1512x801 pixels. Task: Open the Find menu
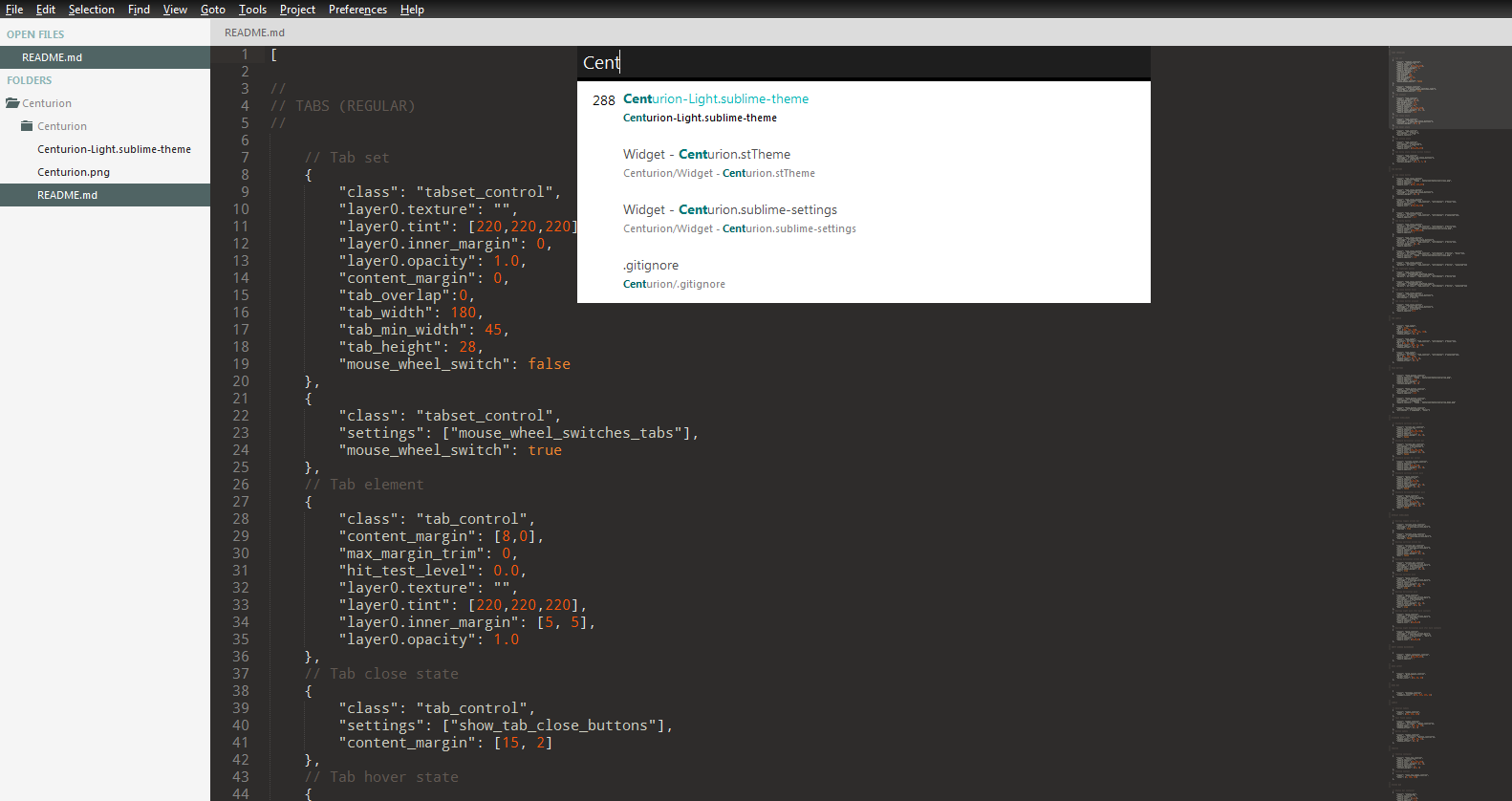(x=139, y=10)
